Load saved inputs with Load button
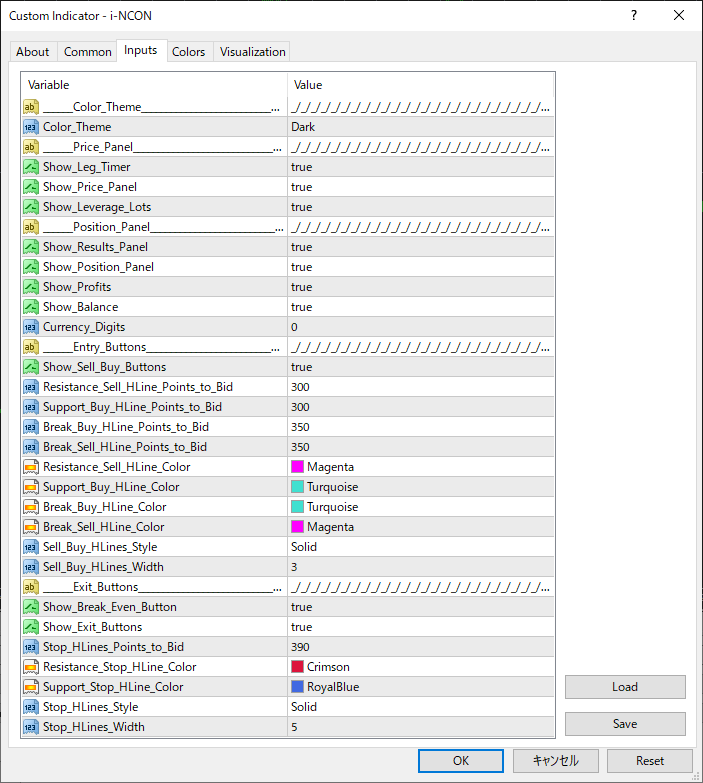 tap(625, 687)
